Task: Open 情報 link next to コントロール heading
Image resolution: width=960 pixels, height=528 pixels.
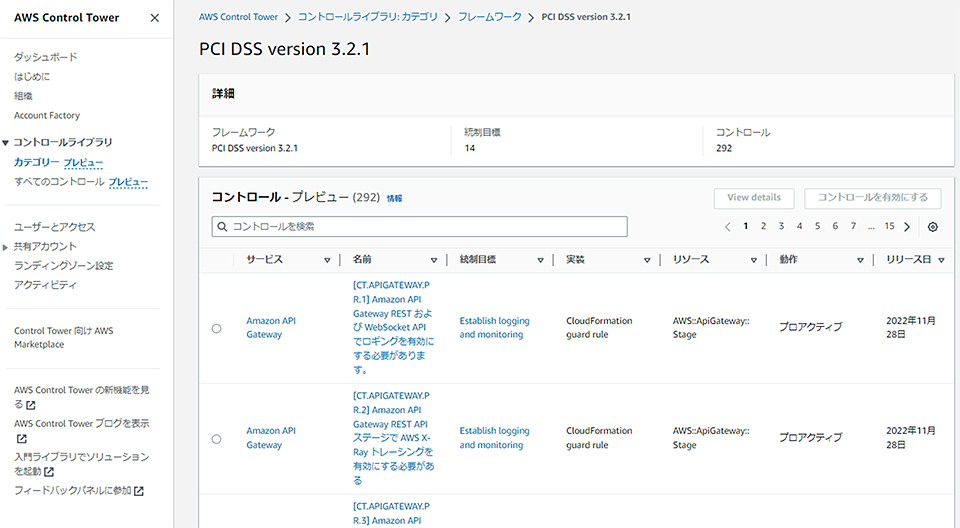Action: pos(394,198)
